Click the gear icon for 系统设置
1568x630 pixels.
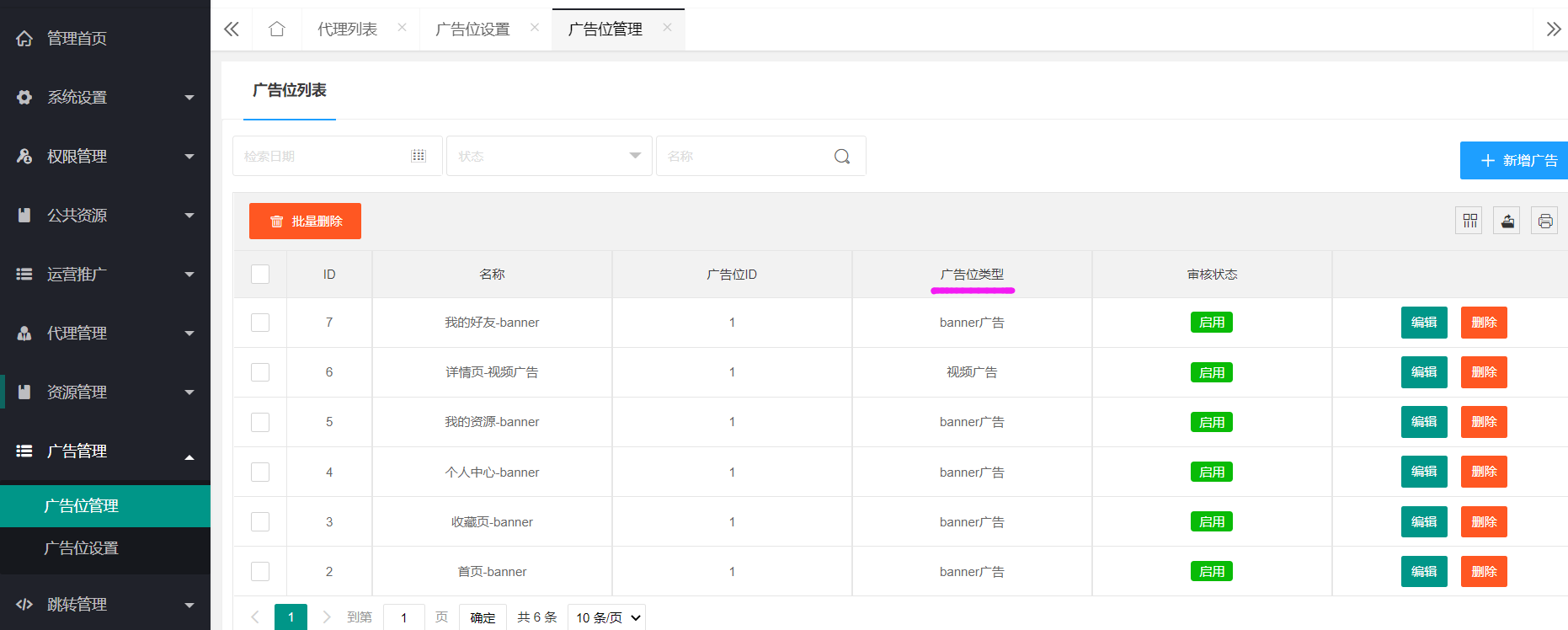click(24, 97)
